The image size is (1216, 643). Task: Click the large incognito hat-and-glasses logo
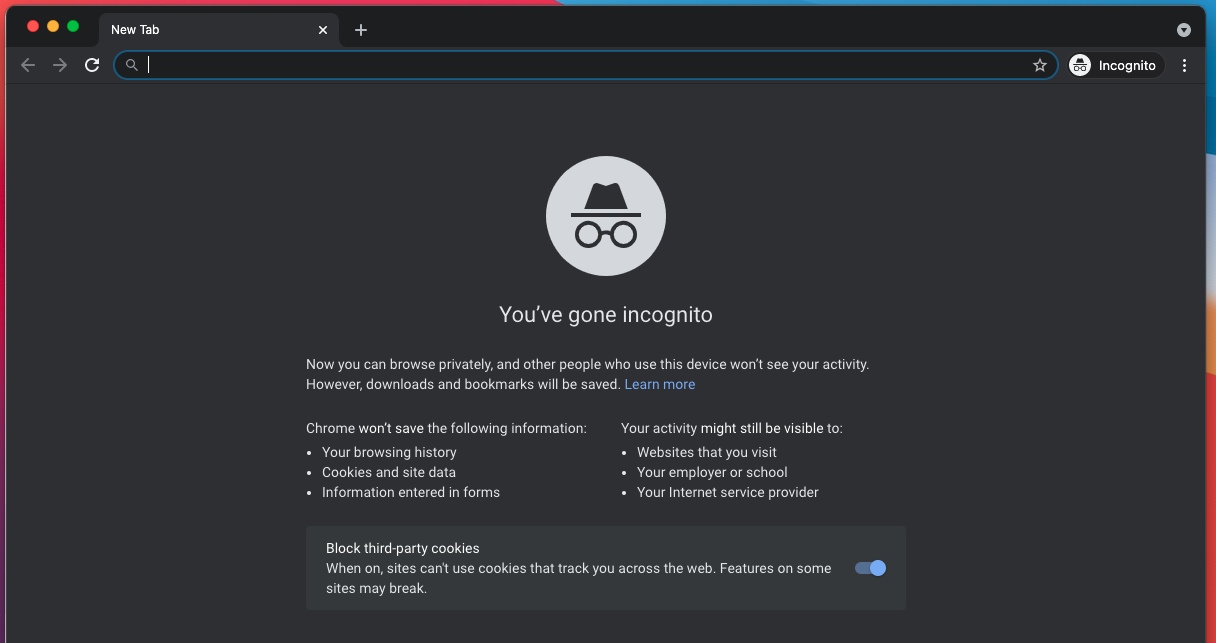click(606, 216)
